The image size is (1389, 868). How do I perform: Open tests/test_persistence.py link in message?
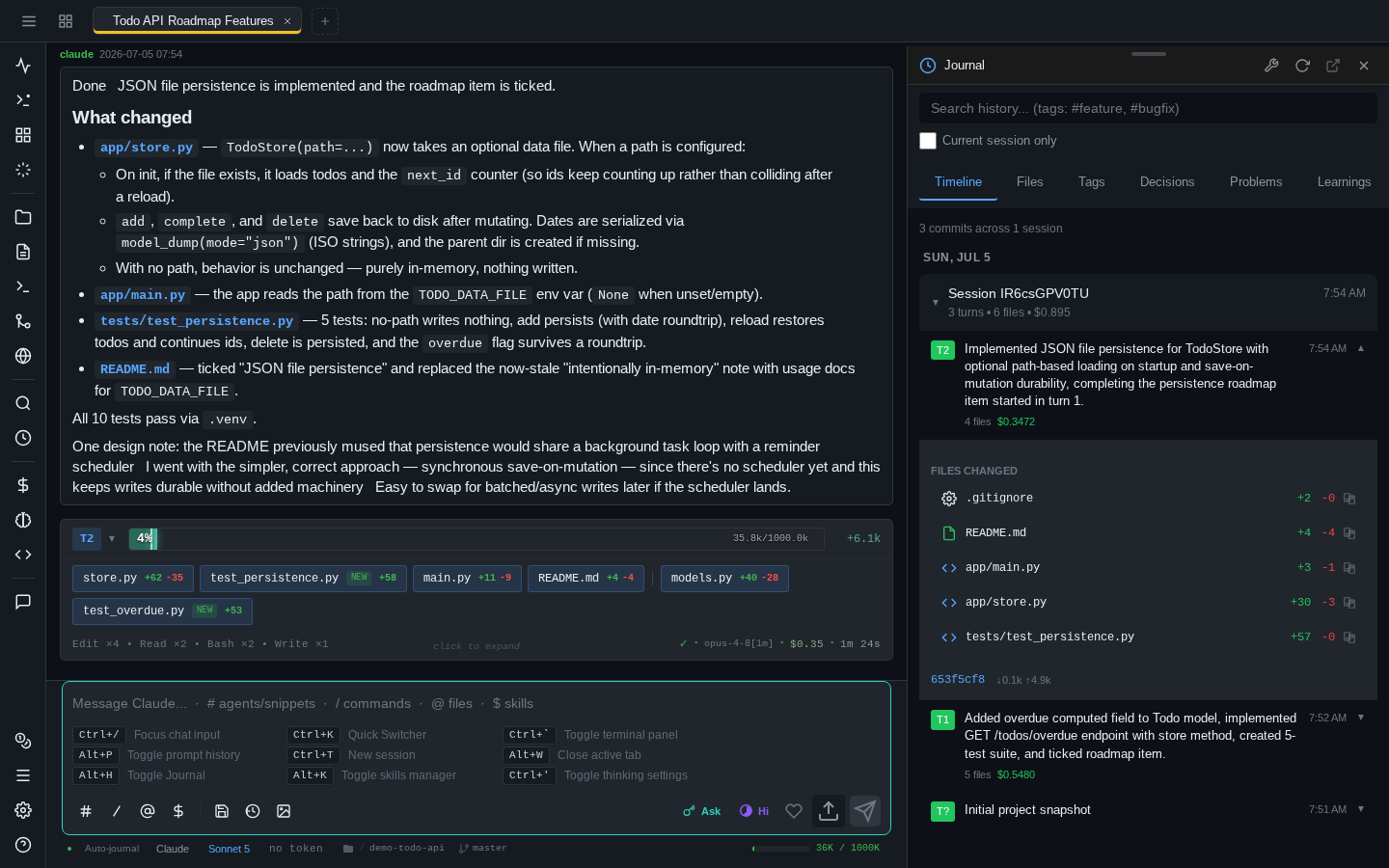click(x=197, y=321)
